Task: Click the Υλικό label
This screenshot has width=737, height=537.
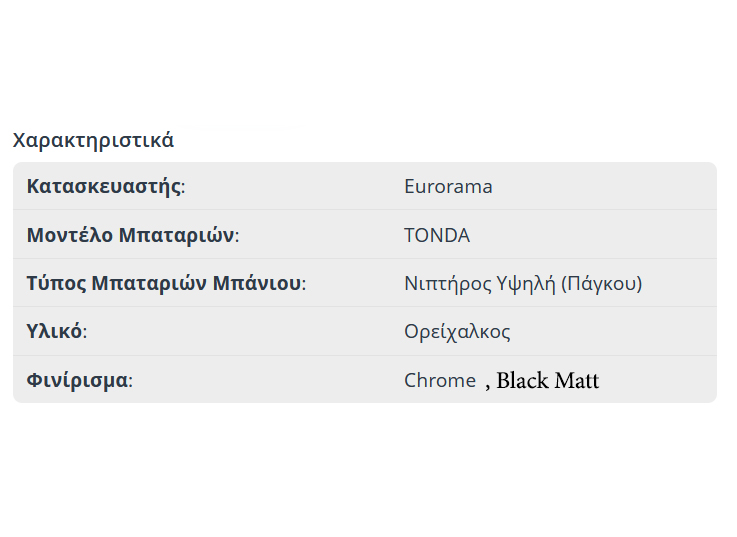Action: 56,332
